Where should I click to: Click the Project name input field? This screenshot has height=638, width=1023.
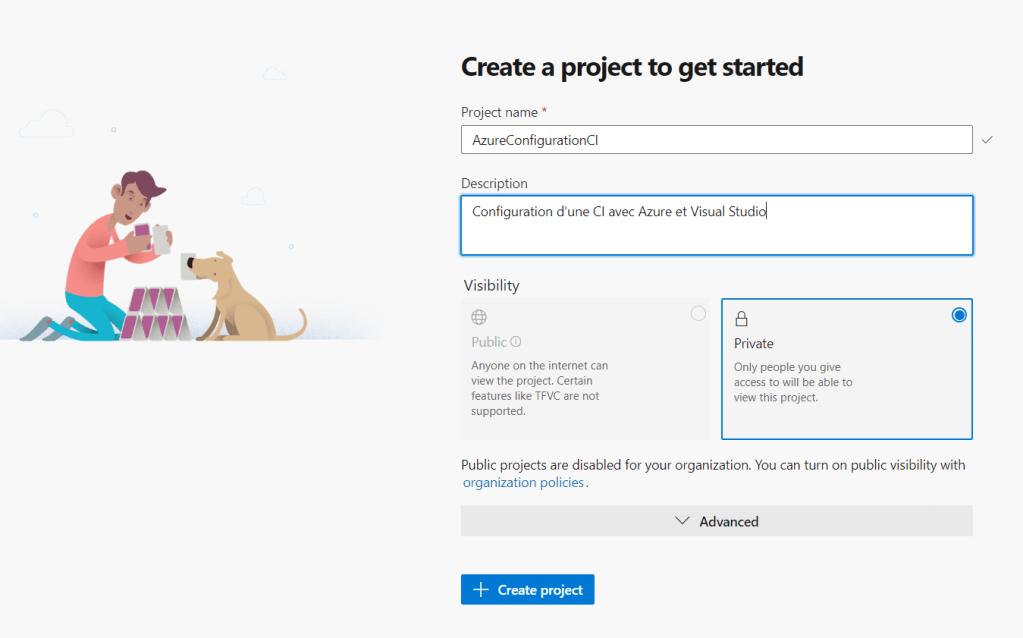pyautogui.click(x=716, y=140)
